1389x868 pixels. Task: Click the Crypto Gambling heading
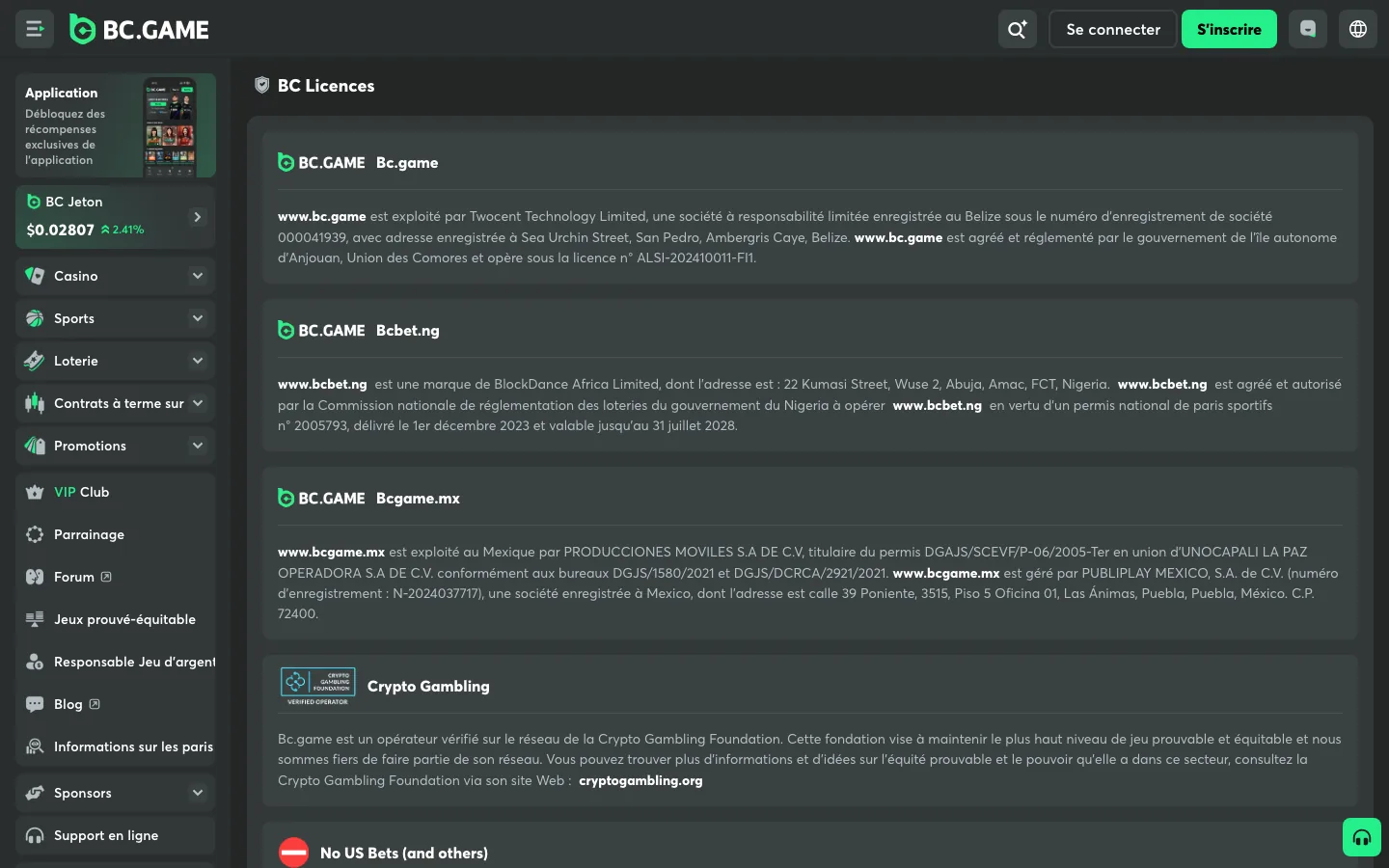tap(428, 686)
